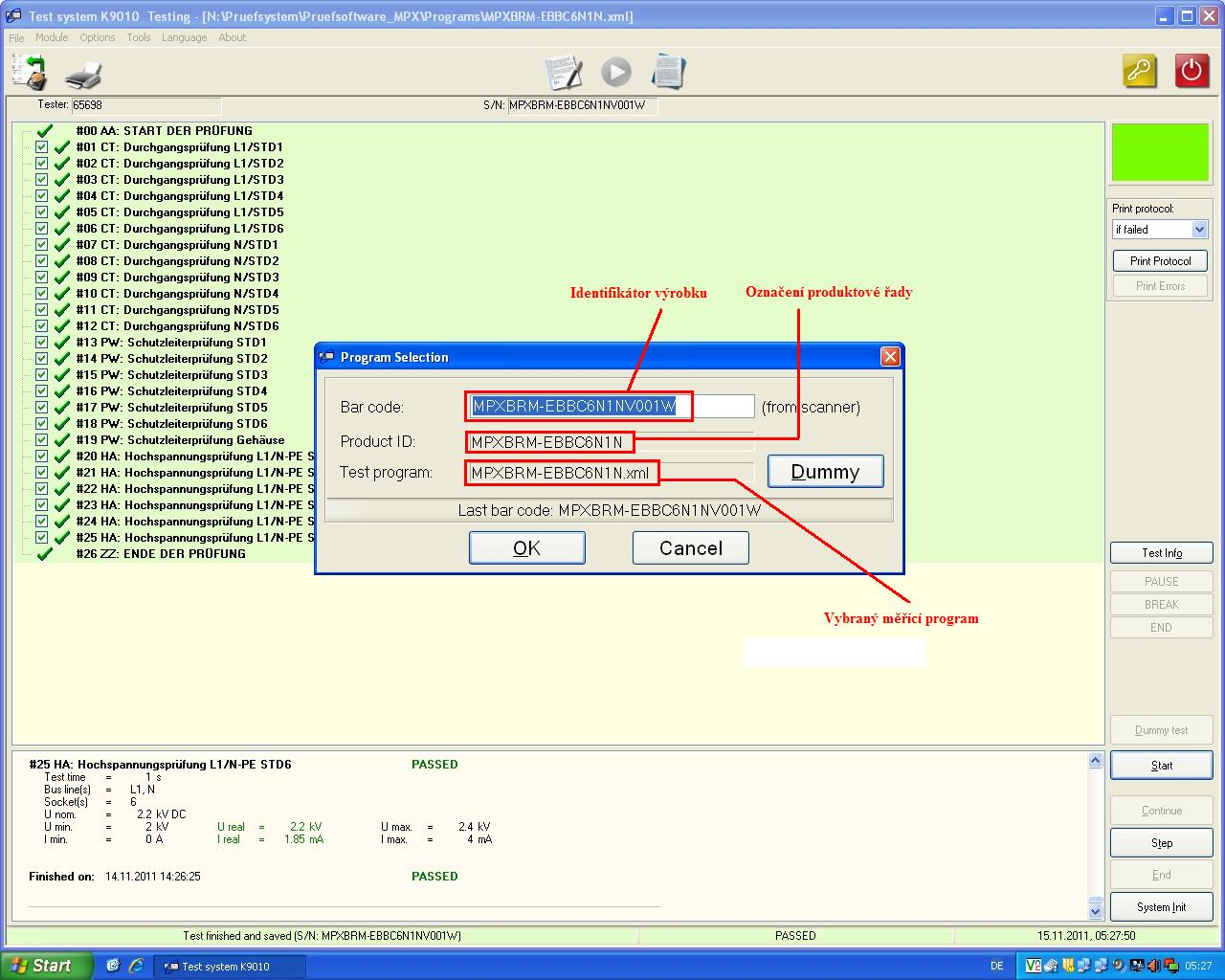Click the Dummy button

[x=825, y=472]
